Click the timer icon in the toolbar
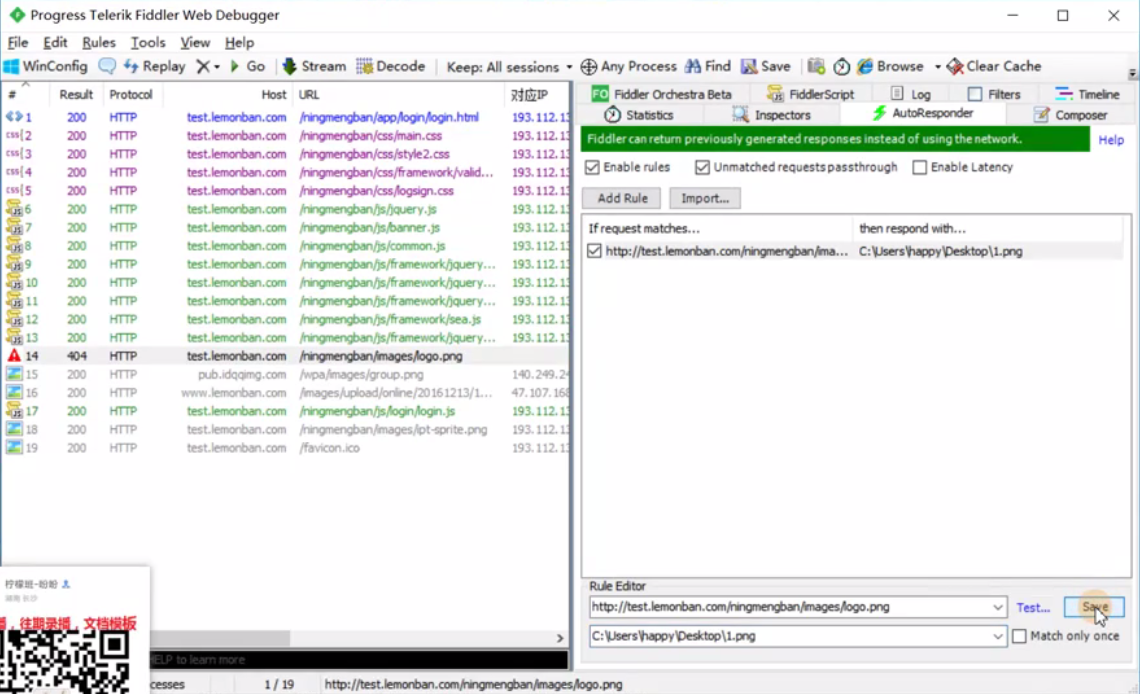1140x694 pixels. point(841,66)
